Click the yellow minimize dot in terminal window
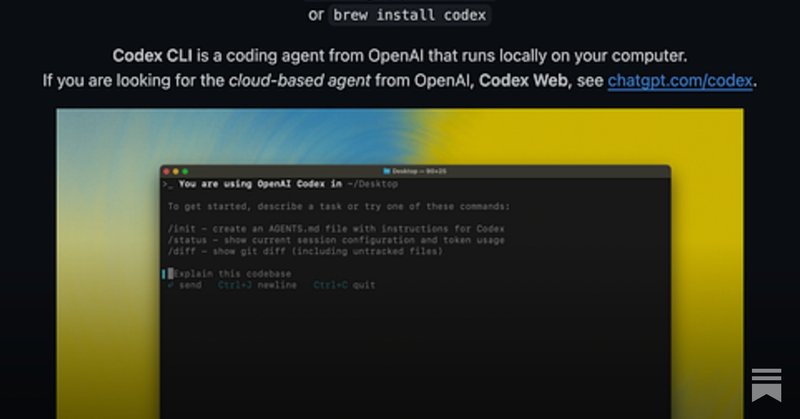This screenshot has width=800, height=419. coord(176,171)
